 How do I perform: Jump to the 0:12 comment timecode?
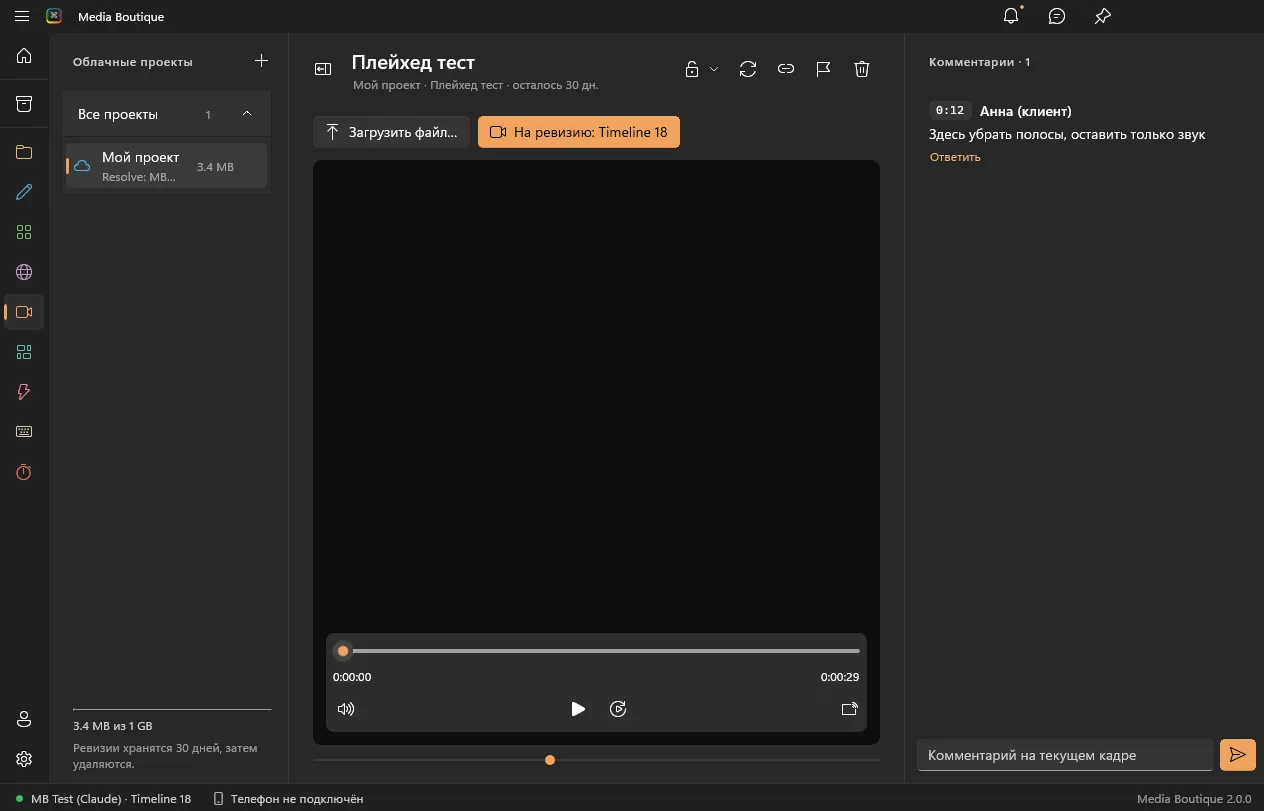click(x=950, y=111)
